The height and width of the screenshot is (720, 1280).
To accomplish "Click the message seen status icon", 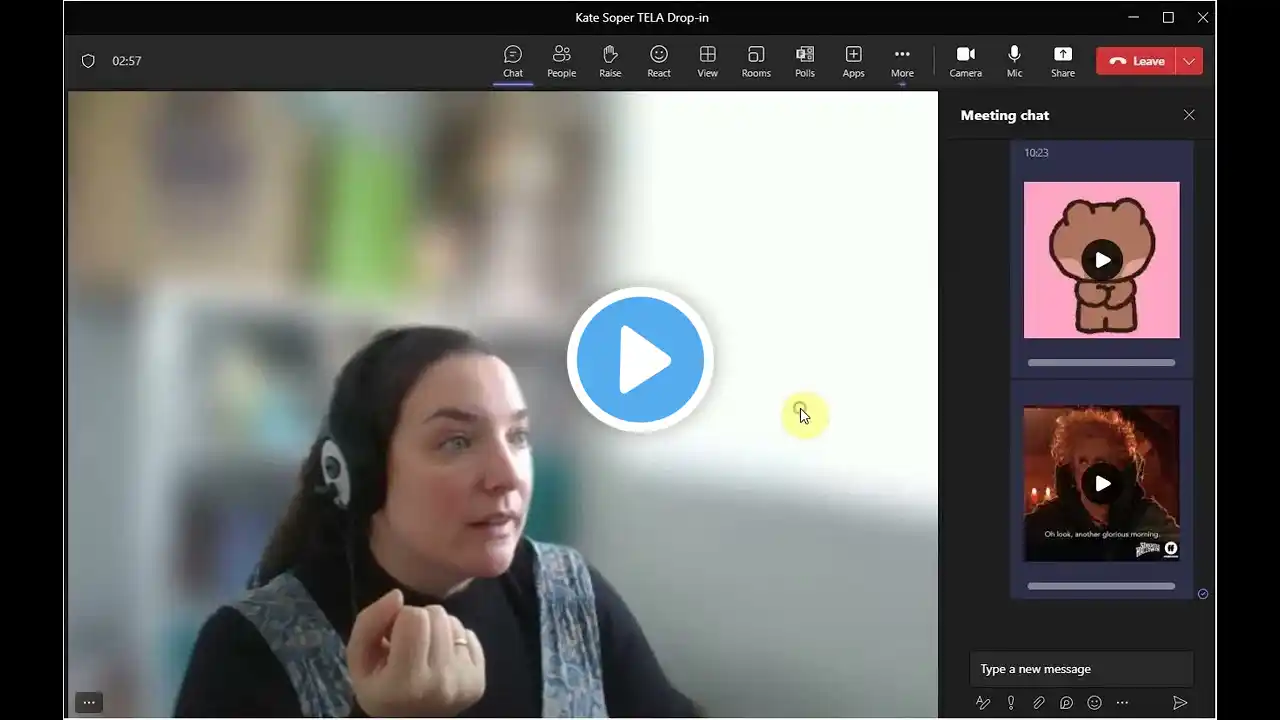I will (x=1203, y=594).
